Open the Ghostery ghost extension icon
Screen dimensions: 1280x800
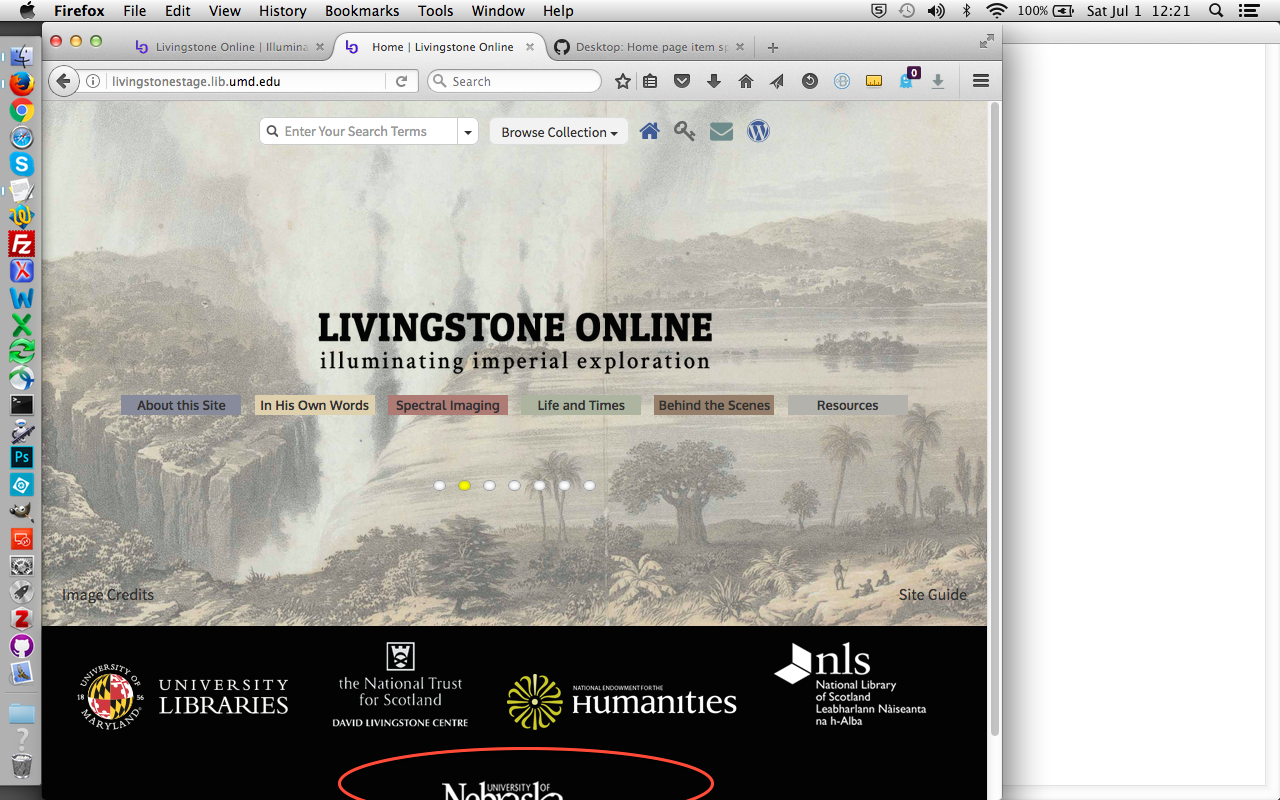click(908, 79)
